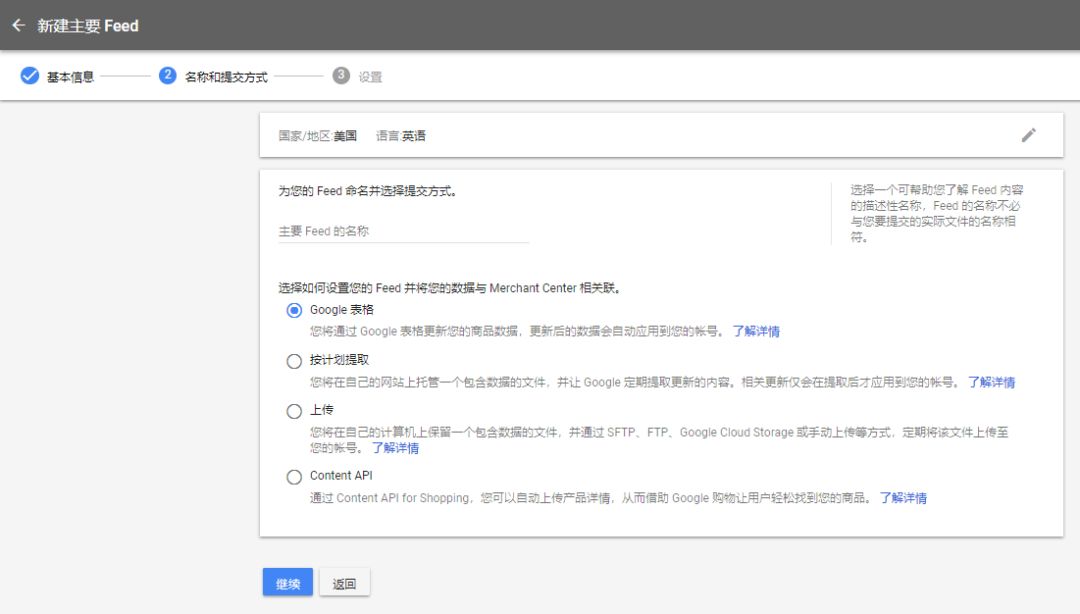1080x614 pixels.
Task: Click the checkmark icon on the 基本信息 step
Action: [x=30, y=75]
